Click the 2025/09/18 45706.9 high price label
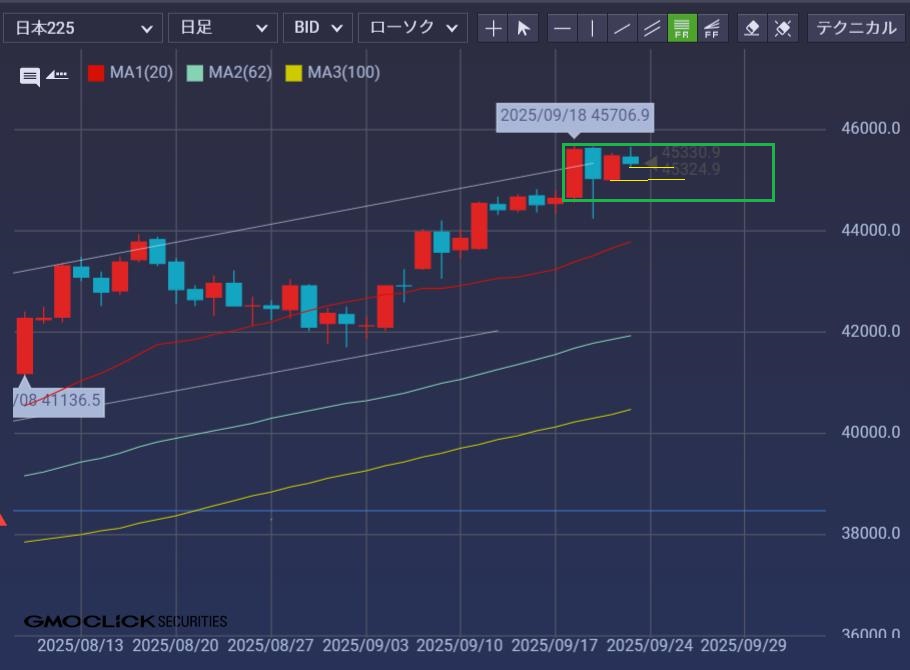The height and width of the screenshot is (670, 910). [x=574, y=116]
